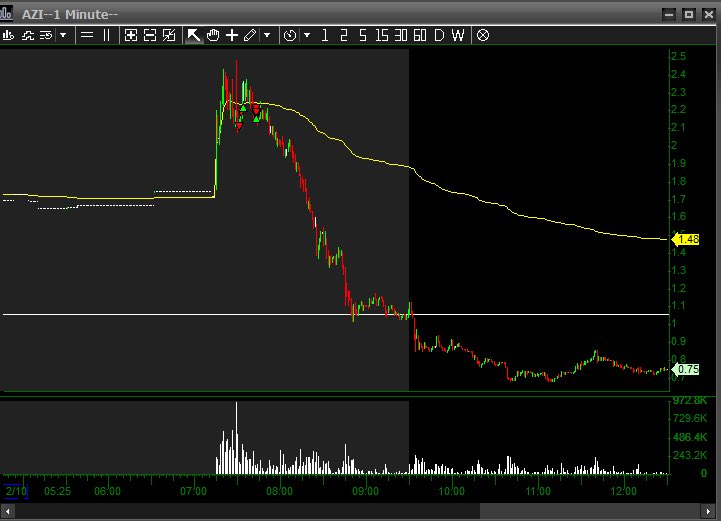Open the chart type bar icon

pos(8,35)
